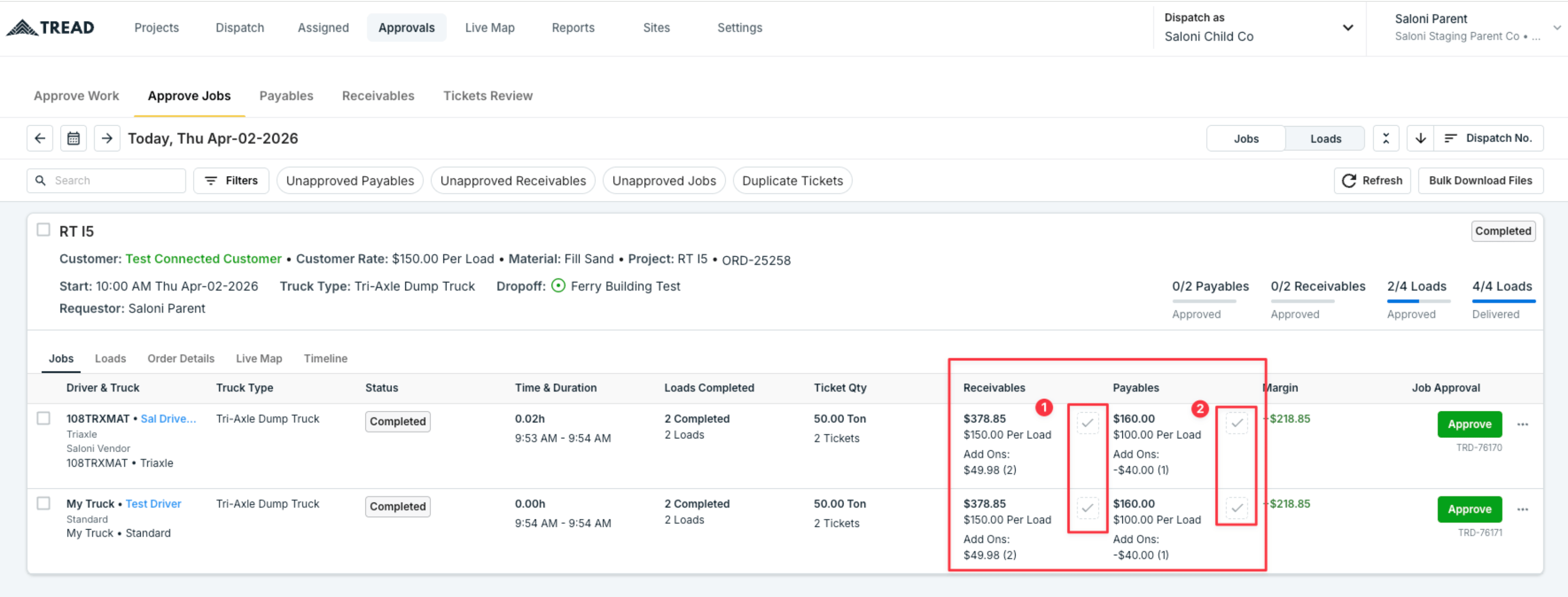1568x597 pixels.
Task: Select the RT I5 order checkbox
Action: pyautogui.click(x=43, y=230)
